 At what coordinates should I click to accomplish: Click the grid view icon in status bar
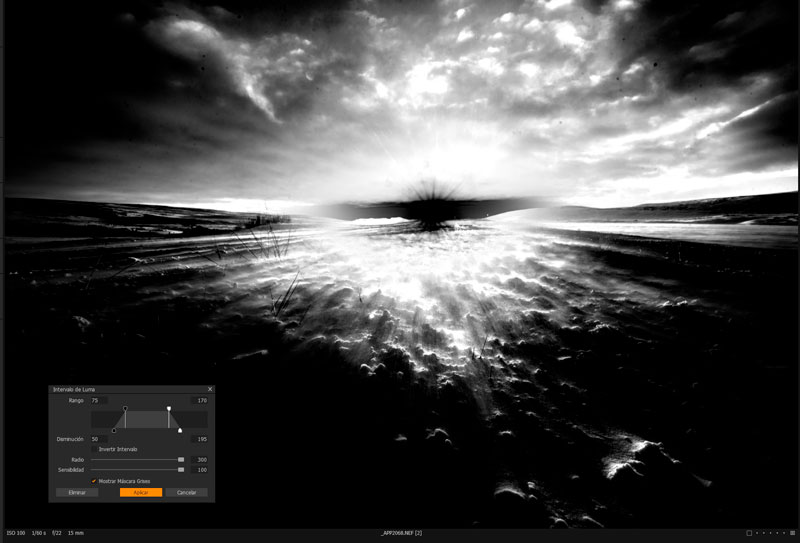pos(792,533)
